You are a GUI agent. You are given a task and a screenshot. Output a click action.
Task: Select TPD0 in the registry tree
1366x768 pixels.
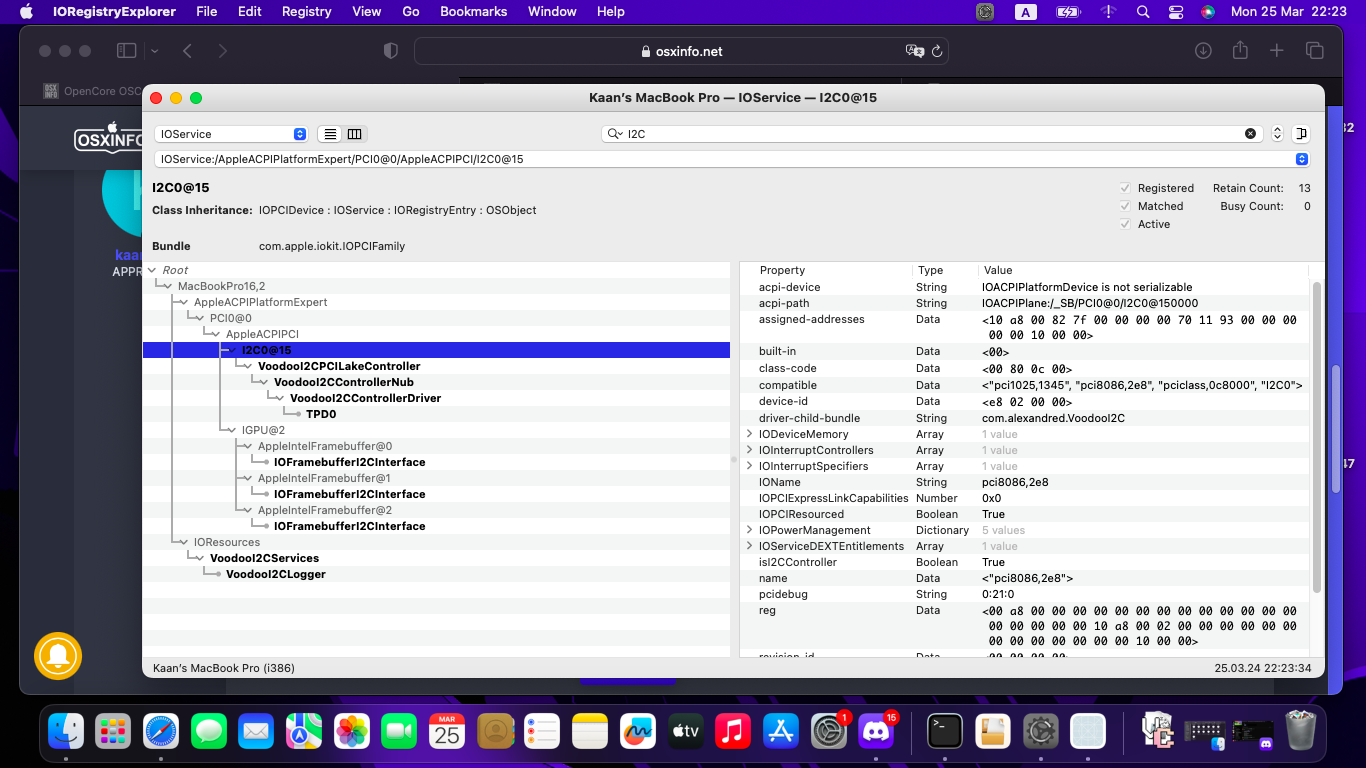pyautogui.click(x=321, y=414)
